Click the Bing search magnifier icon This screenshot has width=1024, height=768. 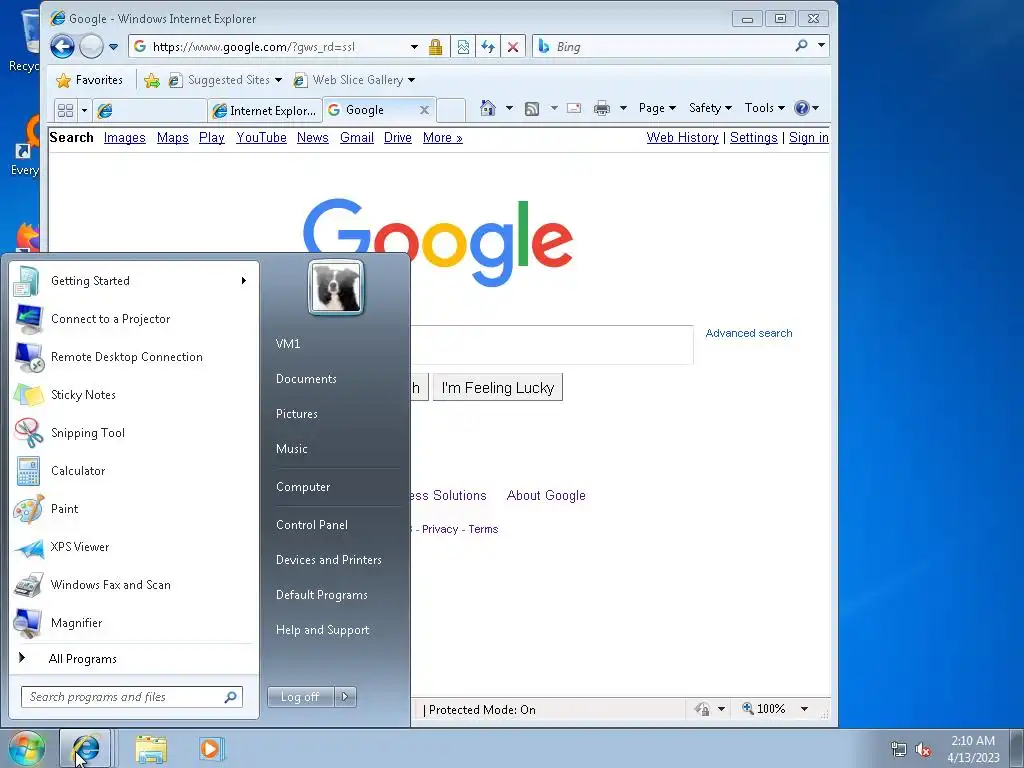[x=801, y=46]
